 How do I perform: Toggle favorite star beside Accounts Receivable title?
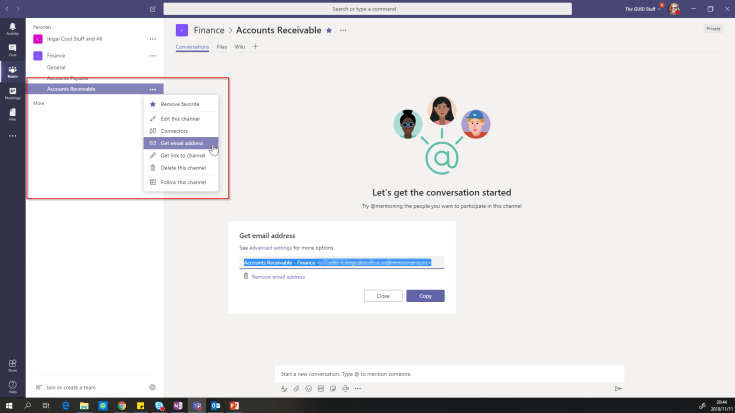[x=330, y=30]
